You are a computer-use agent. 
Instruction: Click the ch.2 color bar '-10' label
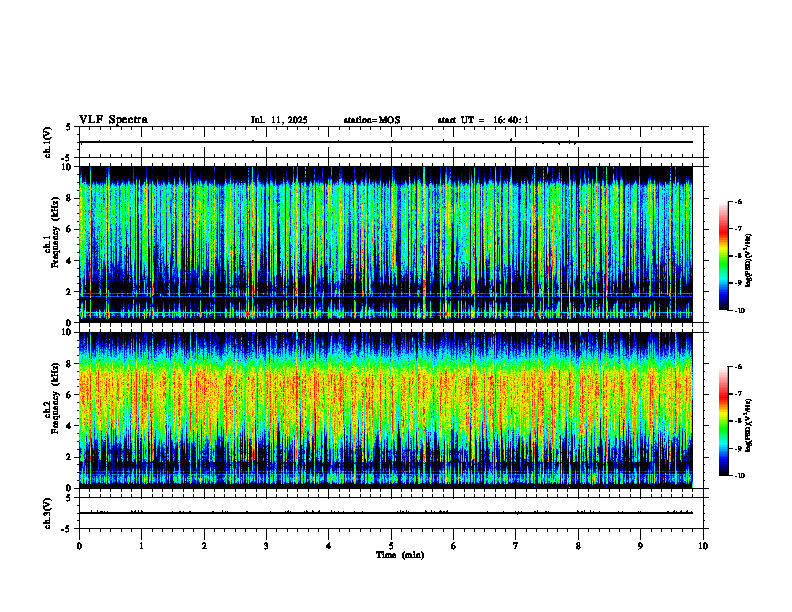[739, 476]
